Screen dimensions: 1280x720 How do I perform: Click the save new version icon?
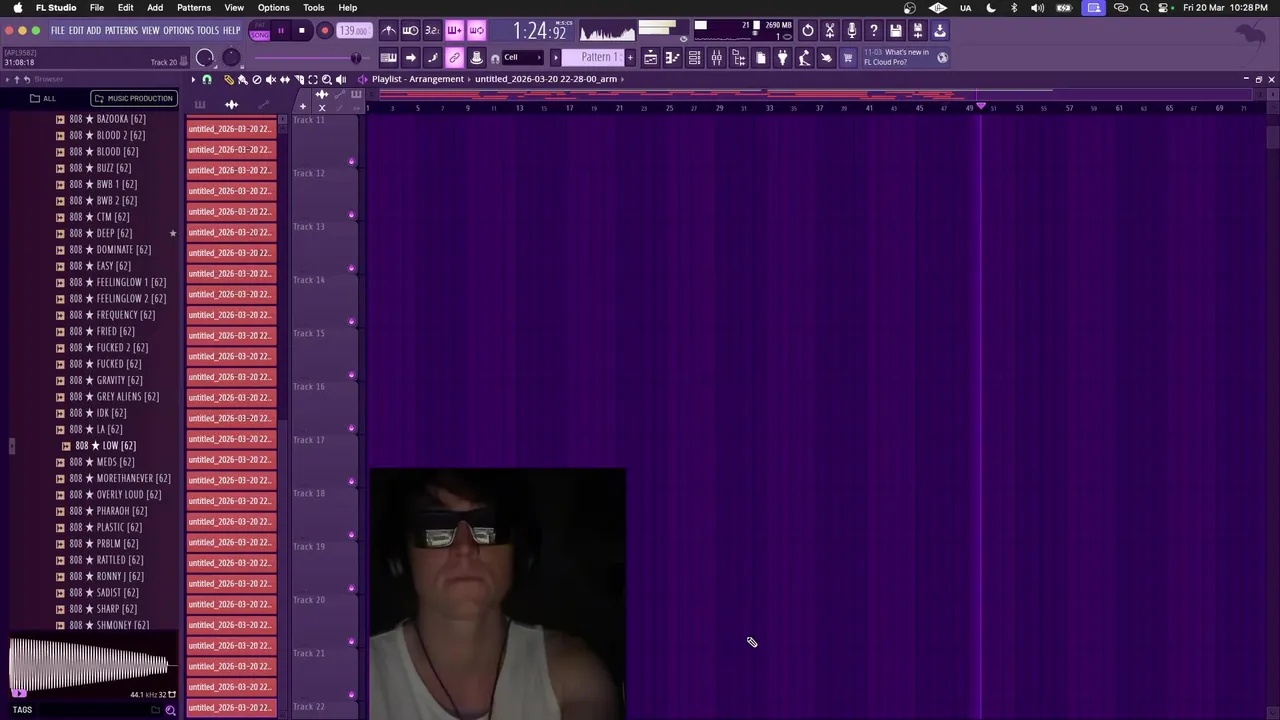pos(917,31)
